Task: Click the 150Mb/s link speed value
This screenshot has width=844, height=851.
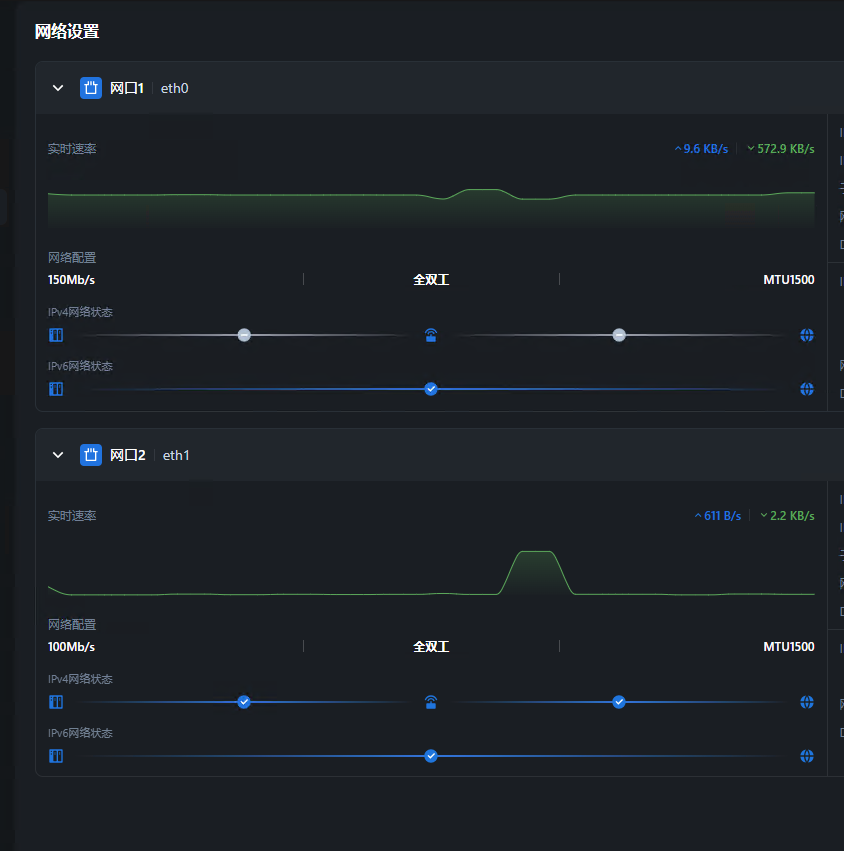Action: [x=71, y=280]
